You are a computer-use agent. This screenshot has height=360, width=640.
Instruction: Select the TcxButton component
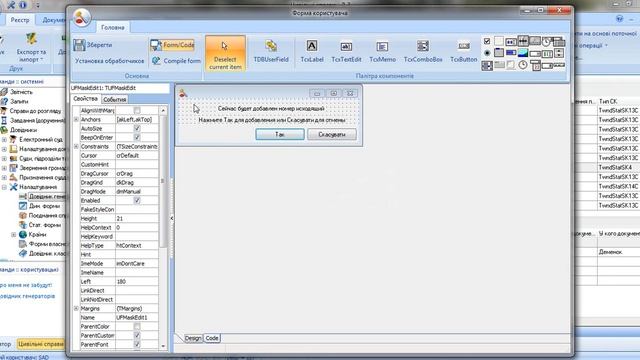click(x=464, y=52)
